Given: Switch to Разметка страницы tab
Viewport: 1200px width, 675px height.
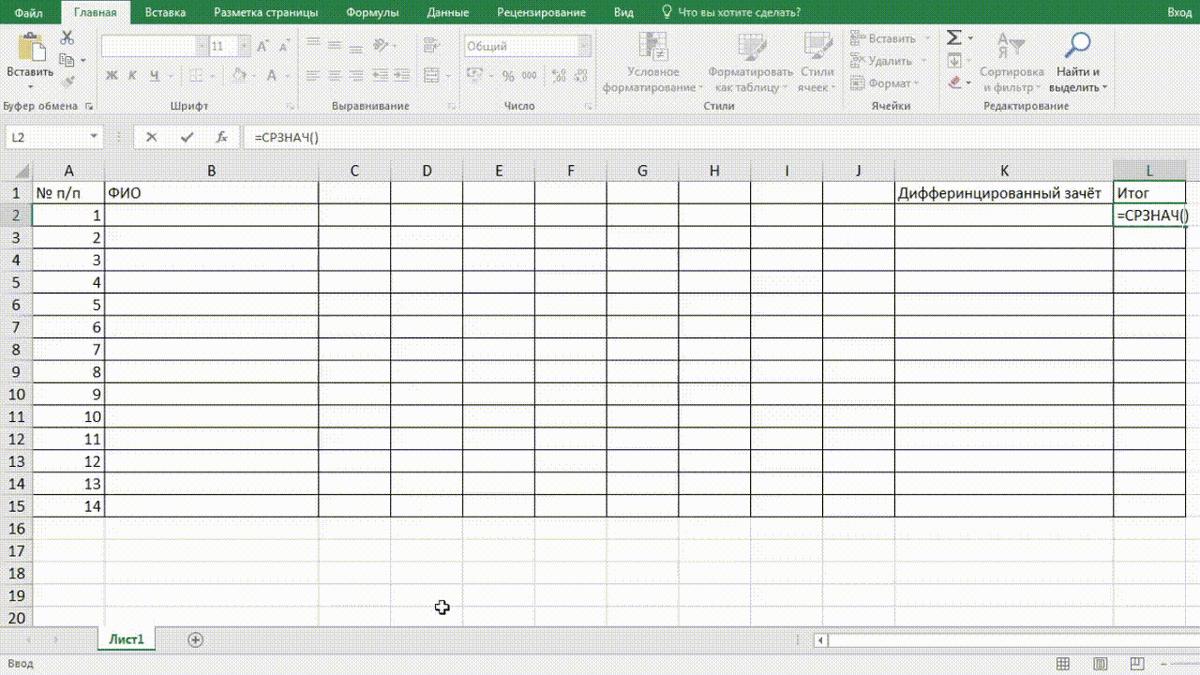Looking at the screenshot, I should click(x=266, y=13).
